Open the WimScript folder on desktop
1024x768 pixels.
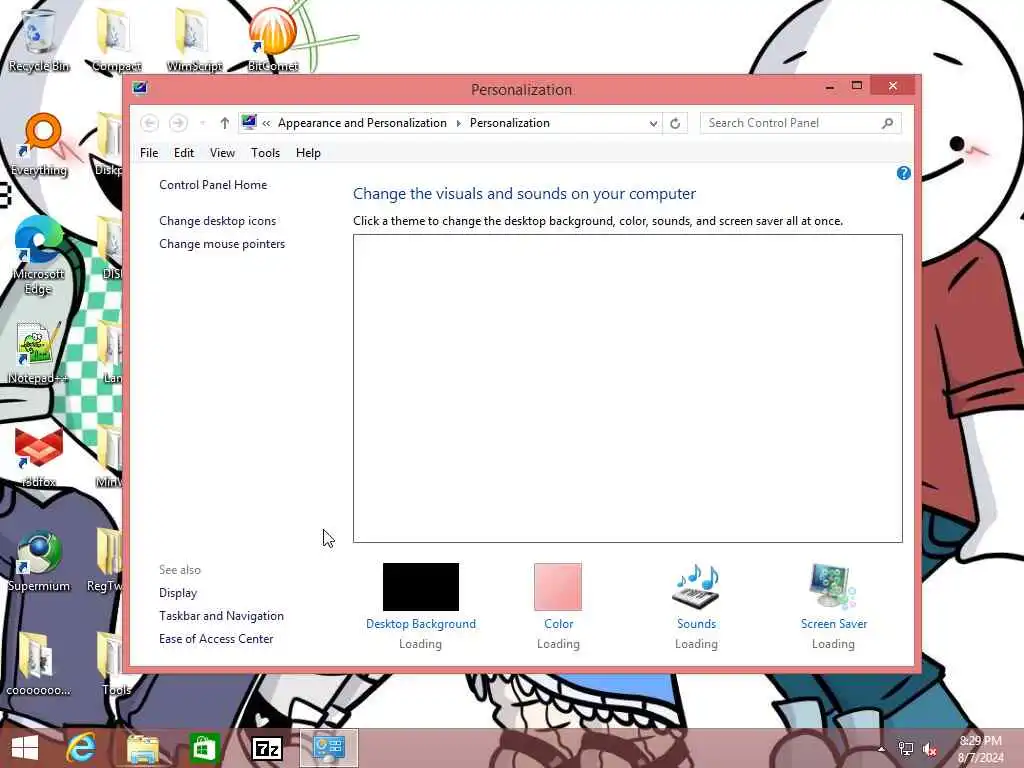pyautogui.click(x=194, y=38)
